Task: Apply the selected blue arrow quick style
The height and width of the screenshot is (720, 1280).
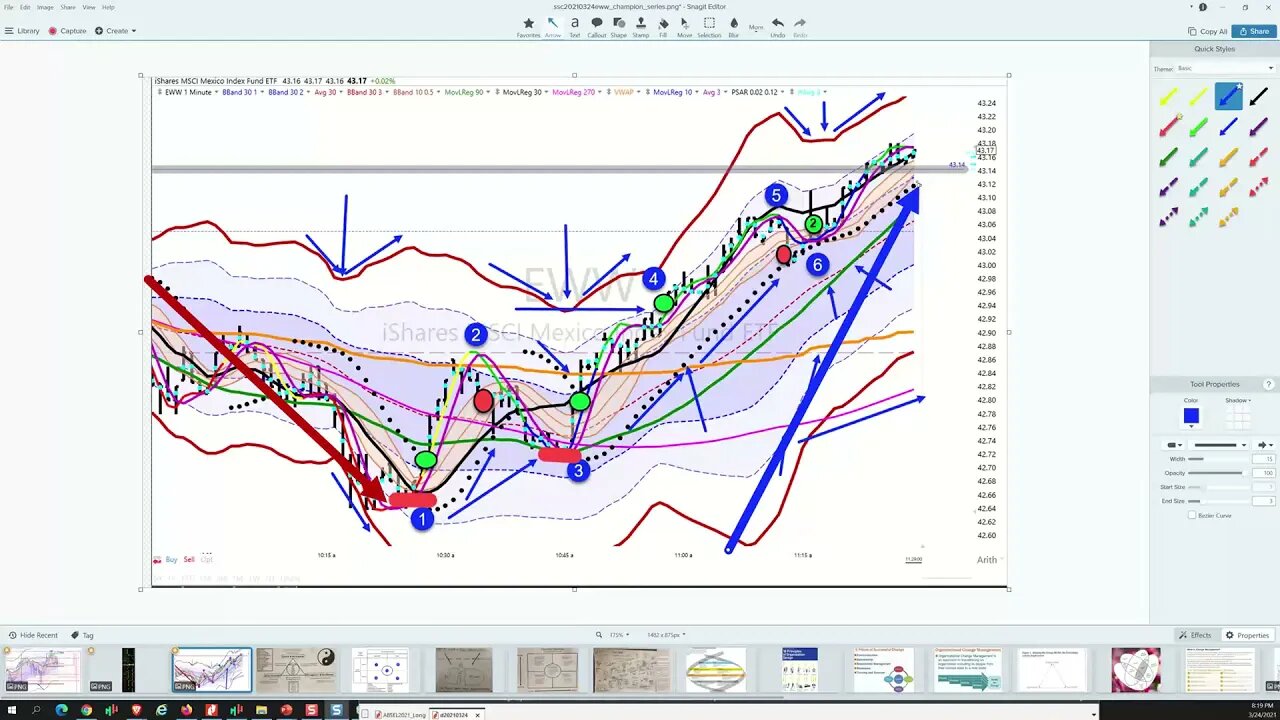Action: 1229,97
